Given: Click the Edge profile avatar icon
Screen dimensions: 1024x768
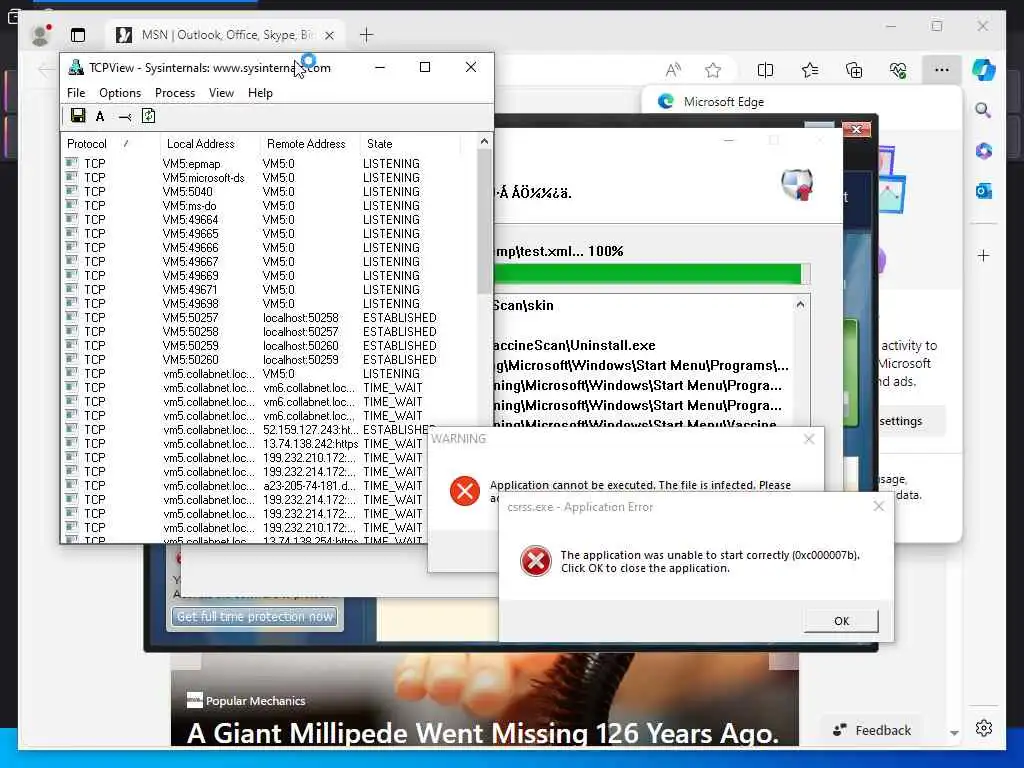Looking at the screenshot, I should [x=42, y=35].
